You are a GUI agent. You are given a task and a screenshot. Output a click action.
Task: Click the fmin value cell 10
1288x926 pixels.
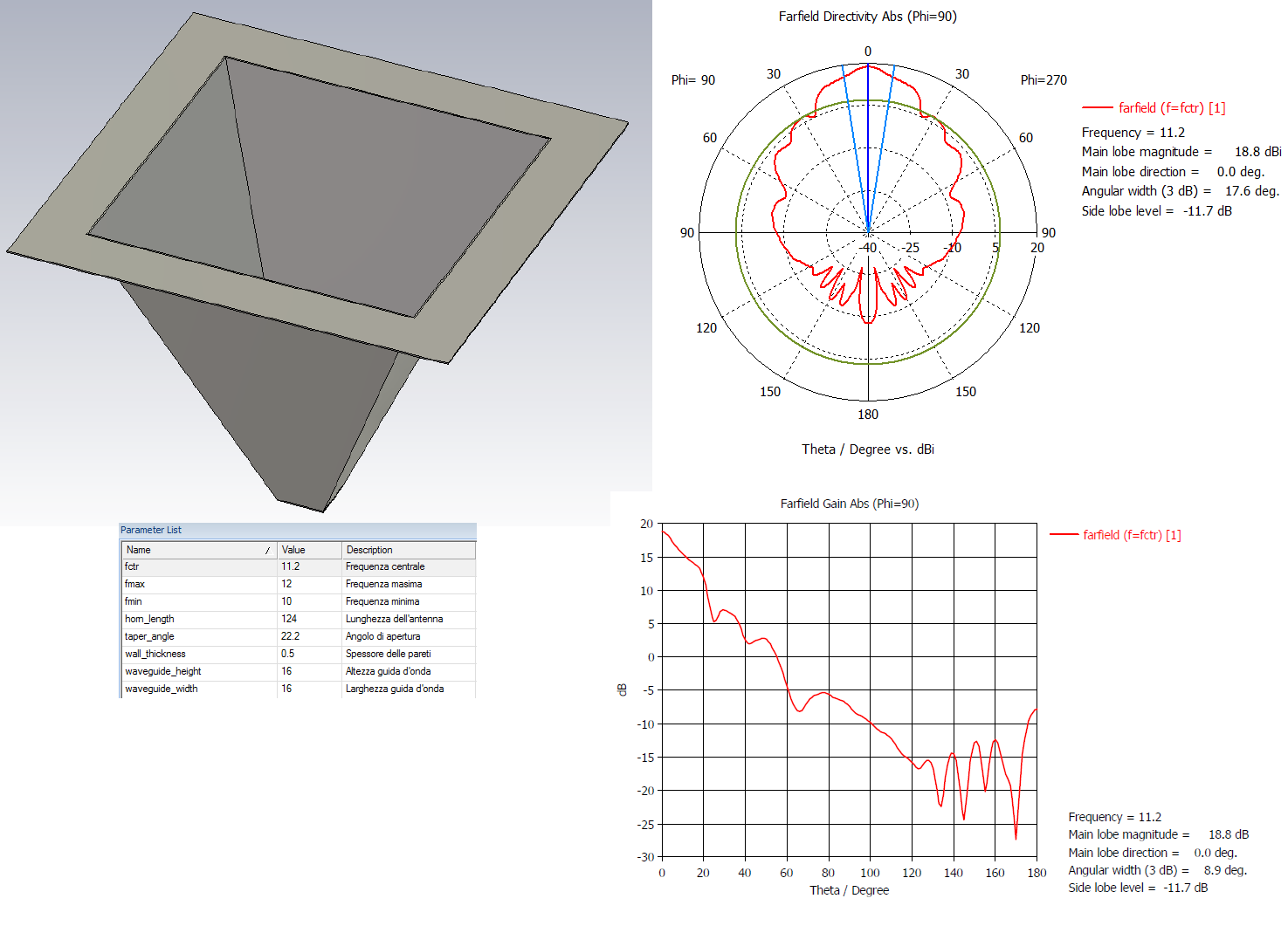[309, 601]
